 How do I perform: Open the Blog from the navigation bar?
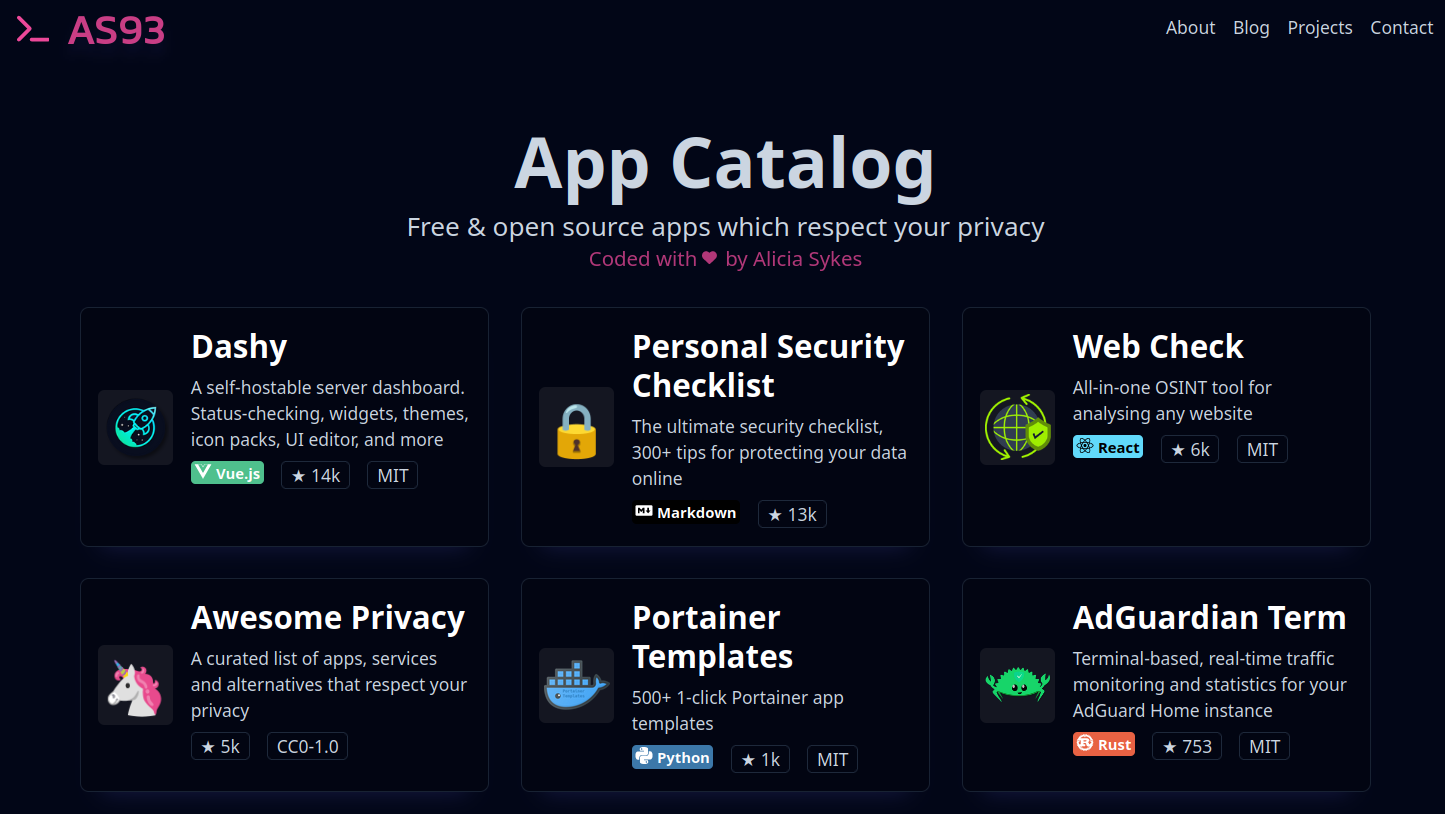1251,28
